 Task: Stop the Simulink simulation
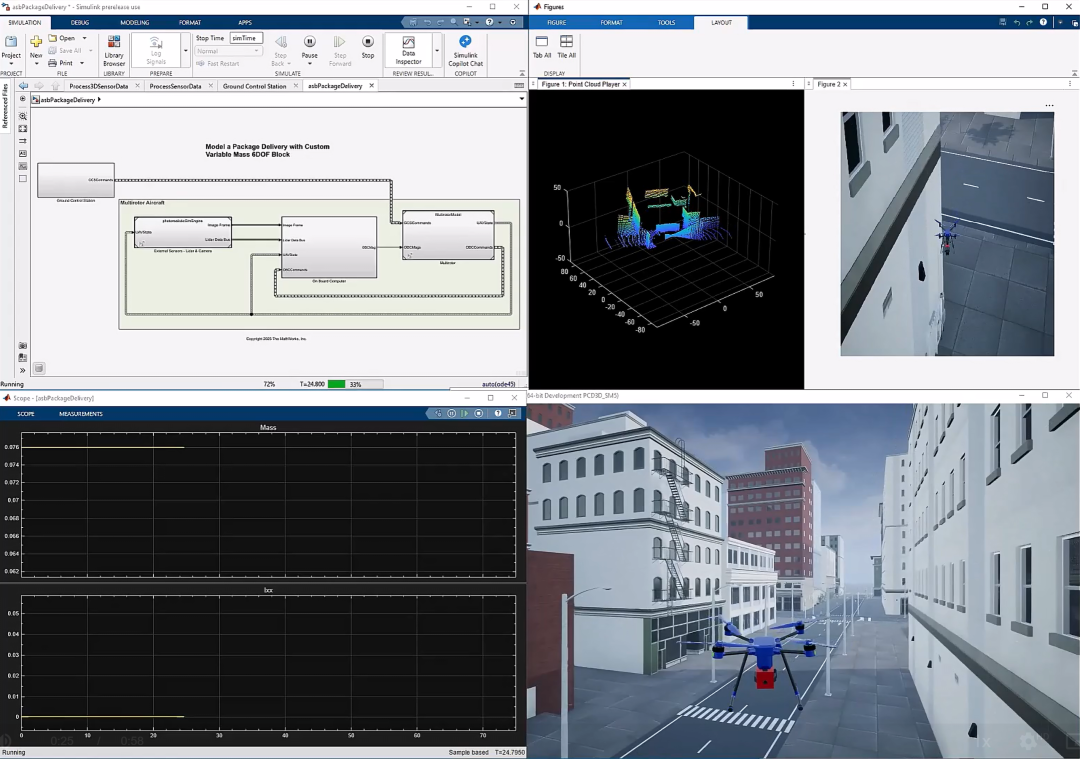[368, 47]
